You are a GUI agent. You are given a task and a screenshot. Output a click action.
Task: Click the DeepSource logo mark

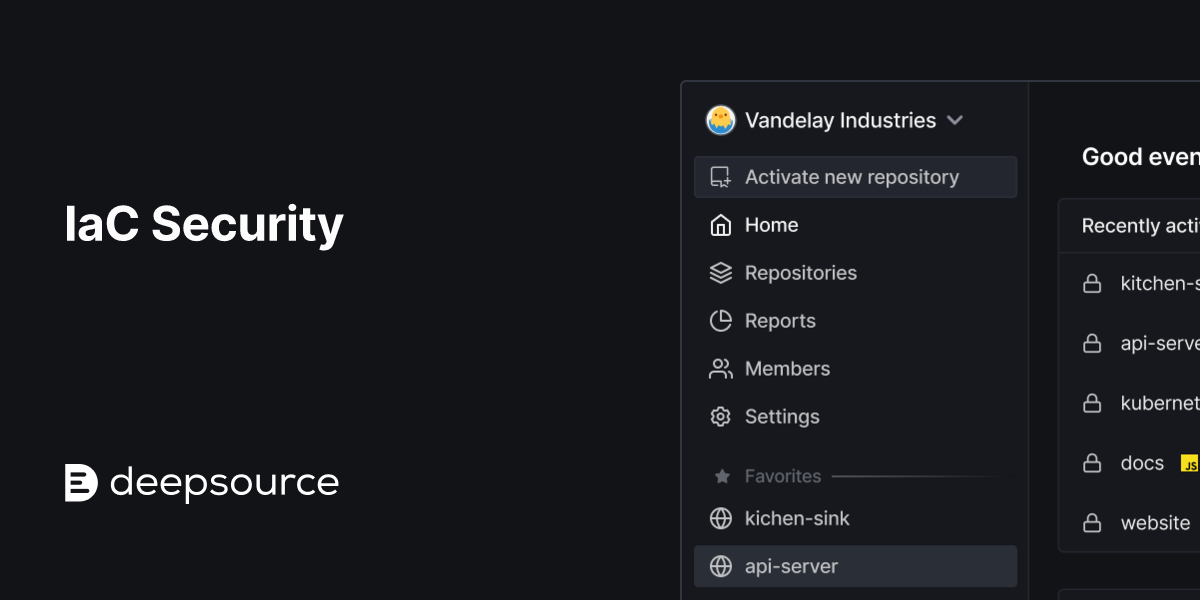pyautogui.click(x=80, y=483)
